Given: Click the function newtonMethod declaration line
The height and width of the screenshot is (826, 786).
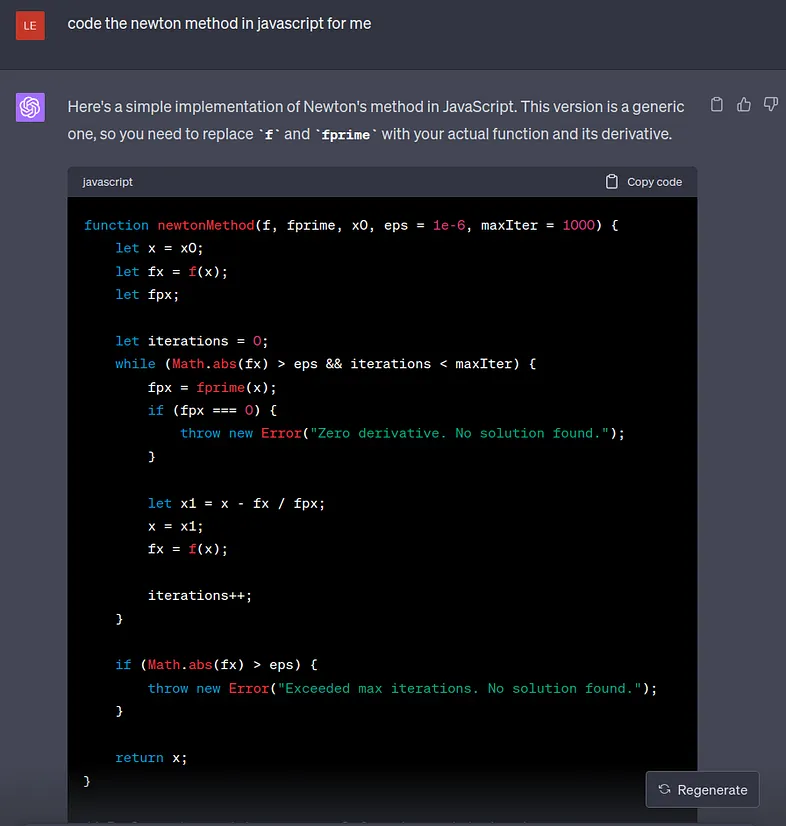Looking at the screenshot, I should [351, 226].
